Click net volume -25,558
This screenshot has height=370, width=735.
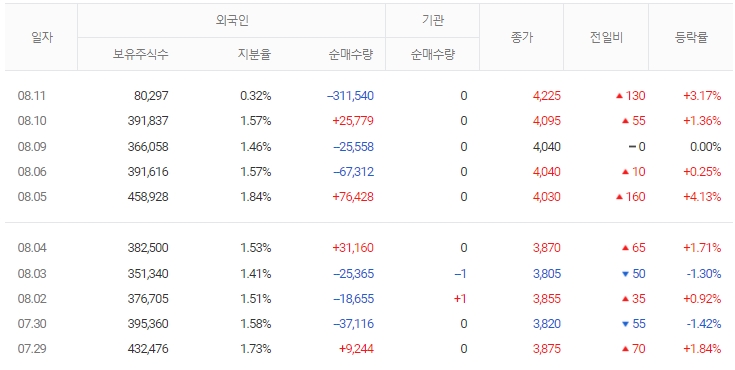pos(353,147)
